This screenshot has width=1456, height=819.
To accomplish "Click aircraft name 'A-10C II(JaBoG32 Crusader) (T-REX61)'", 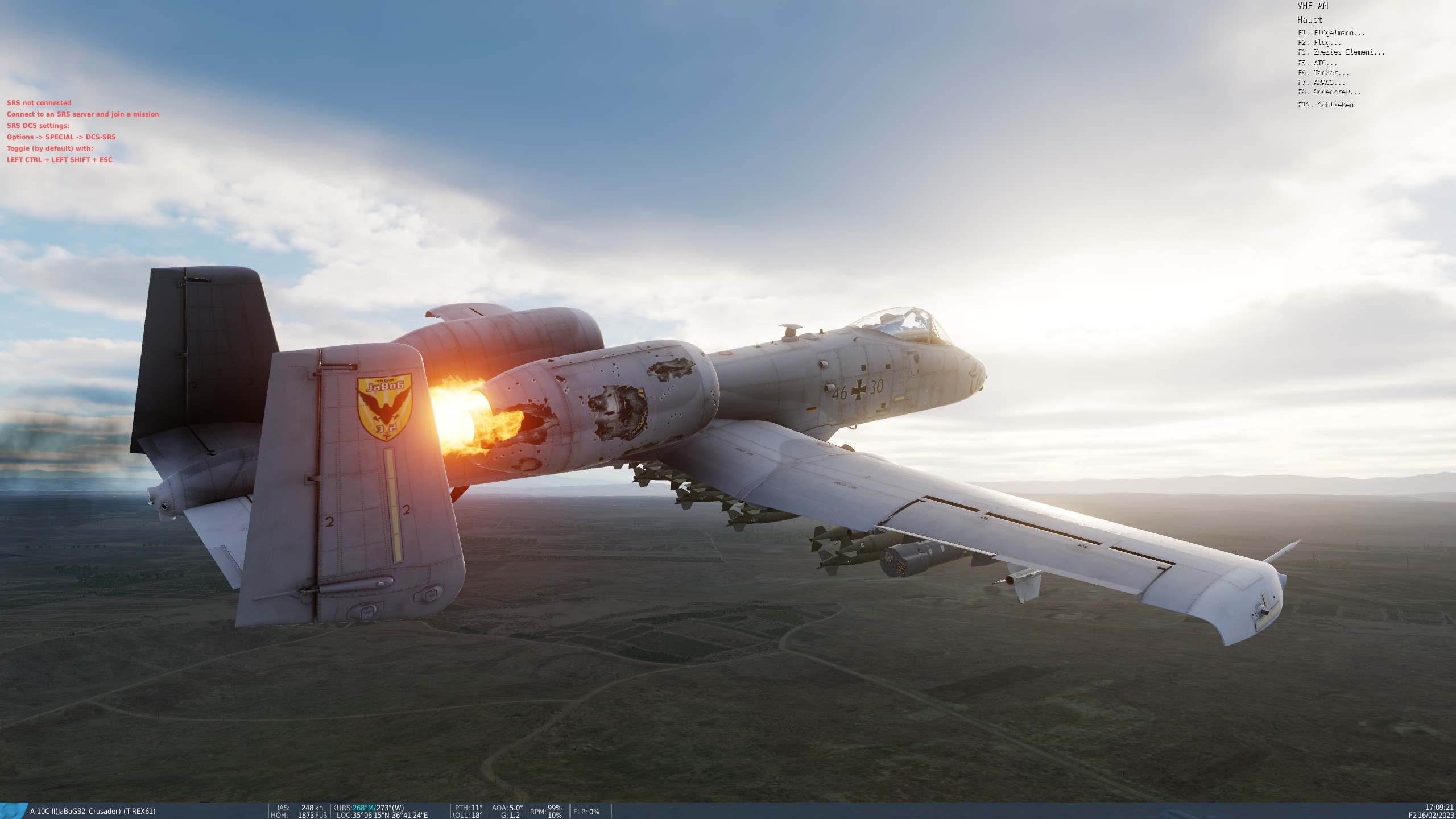I will [93, 812].
